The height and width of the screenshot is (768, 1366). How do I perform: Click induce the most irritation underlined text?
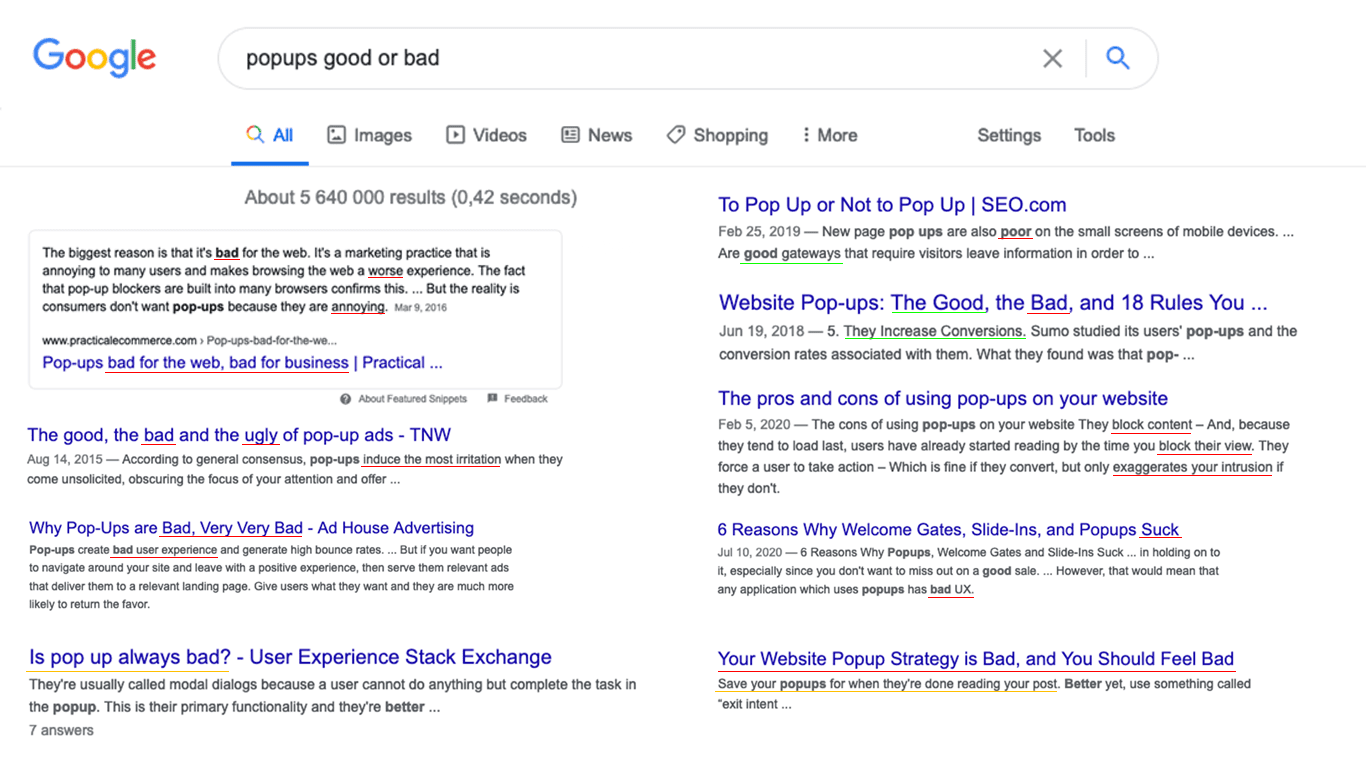[432, 460]
